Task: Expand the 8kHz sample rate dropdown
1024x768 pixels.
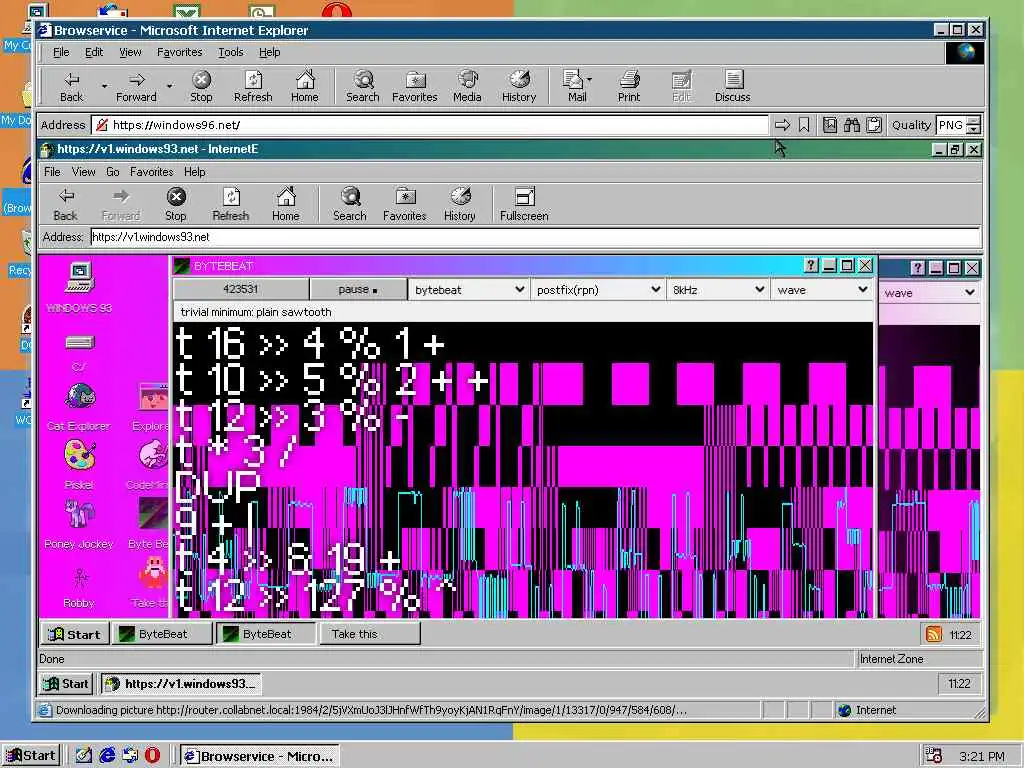Action: click(718, 289)
